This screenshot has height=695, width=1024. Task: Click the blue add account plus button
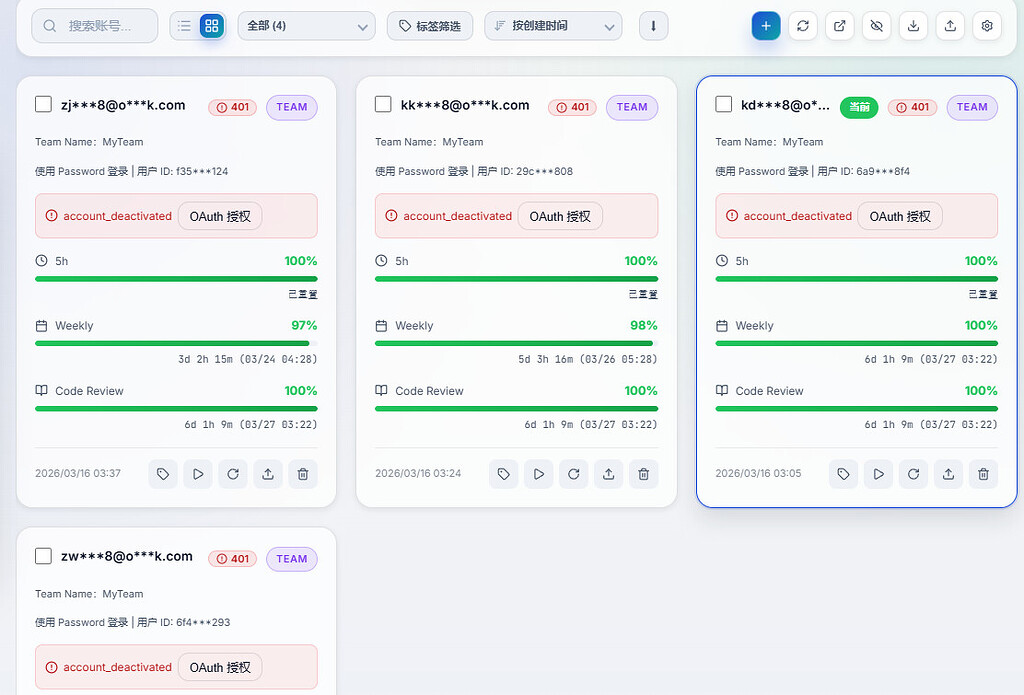[766, 26]
